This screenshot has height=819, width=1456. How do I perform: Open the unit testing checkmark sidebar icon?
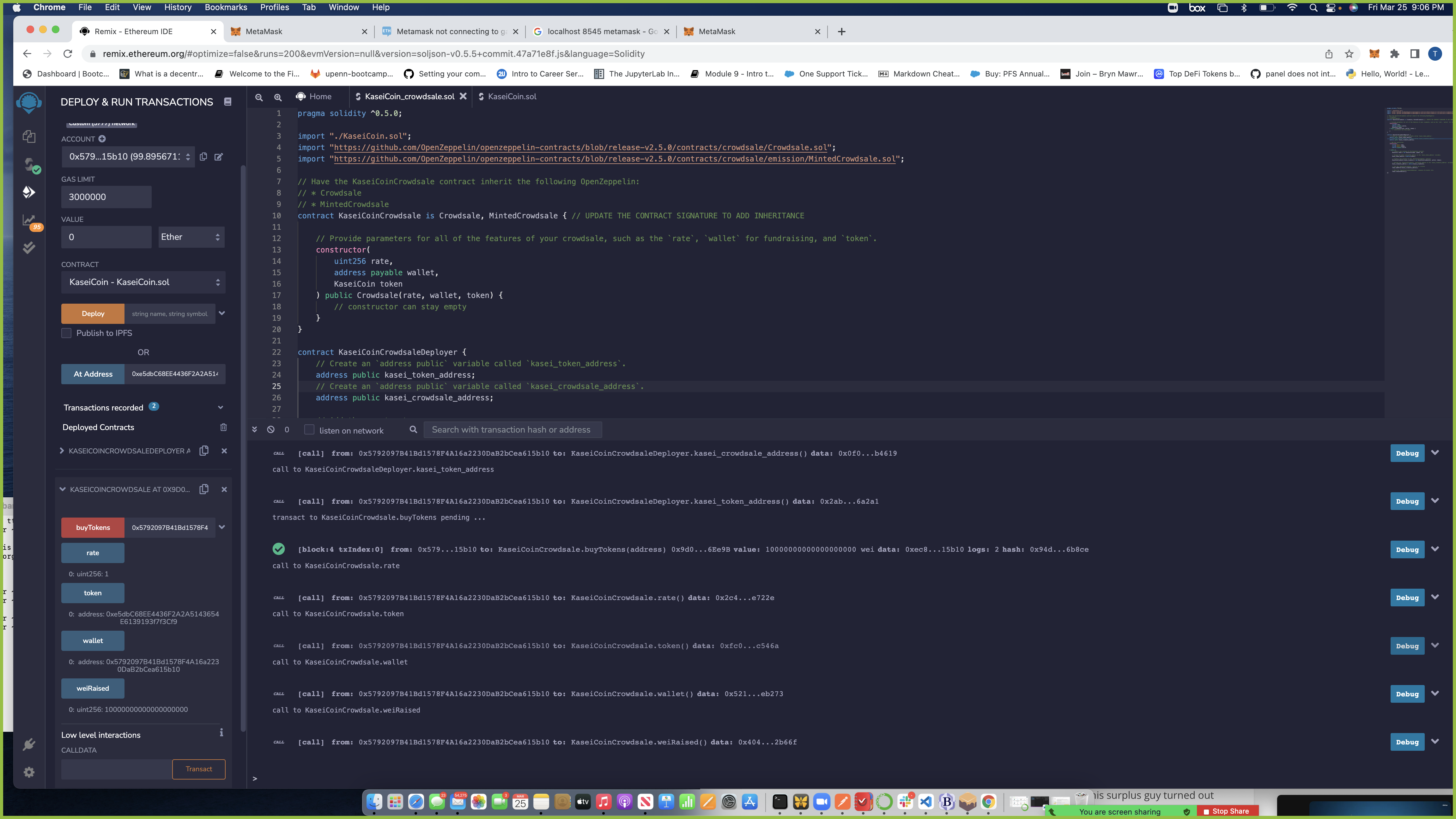coord(29,248)
